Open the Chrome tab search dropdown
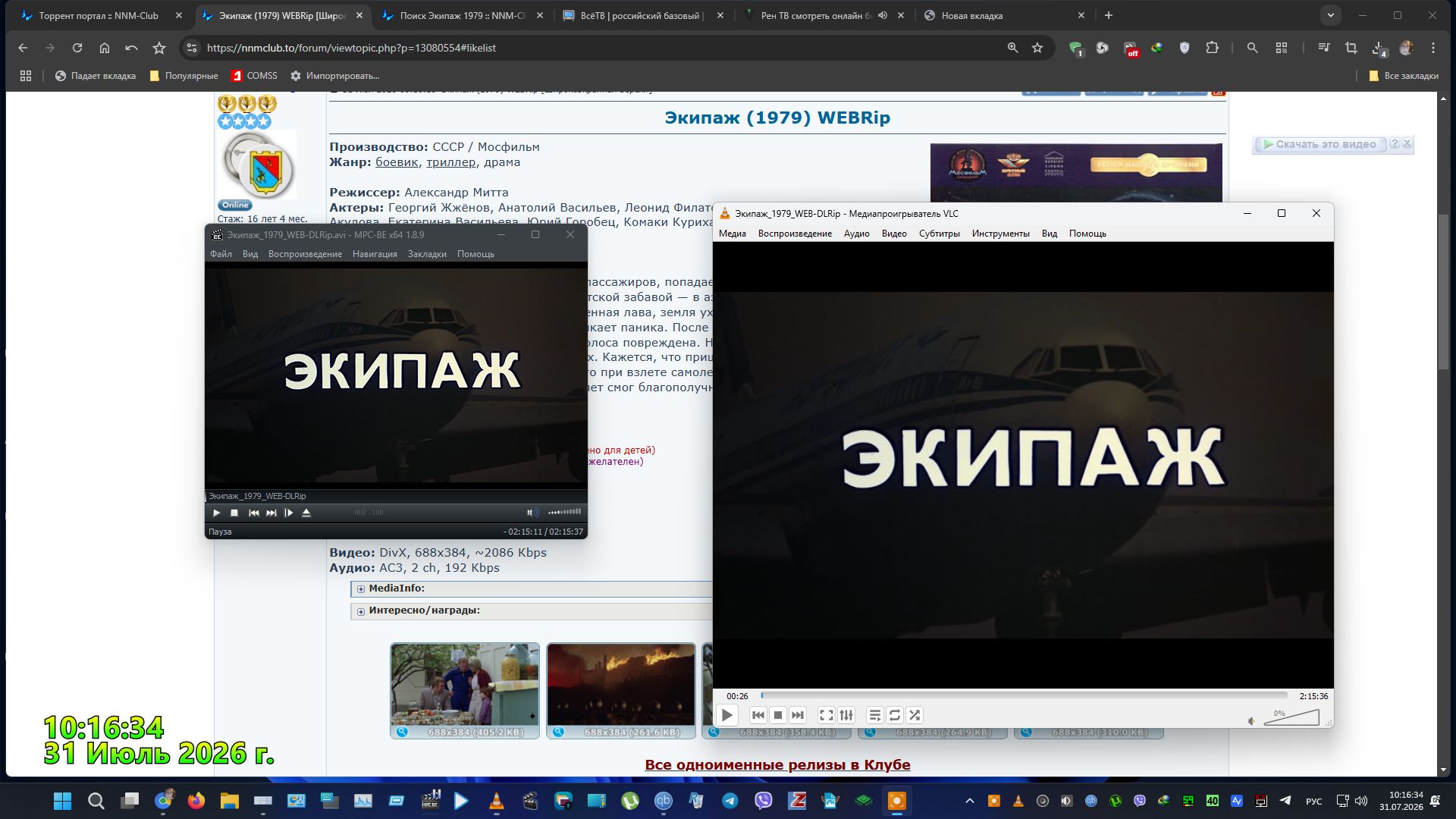The image size is (1456, 819). click(1331, 15)
